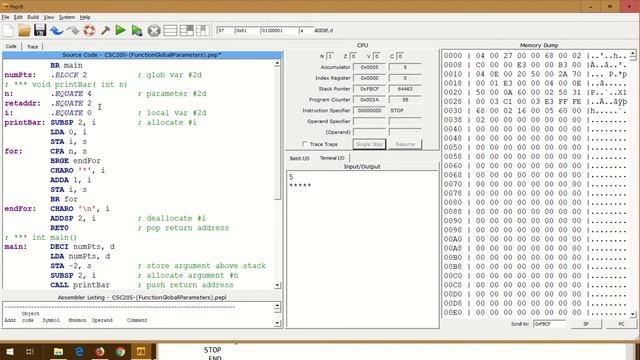Click the binary converter field 01100001
Image resolution: width=640 pixels, height=360 pixels.
[279, 31]
